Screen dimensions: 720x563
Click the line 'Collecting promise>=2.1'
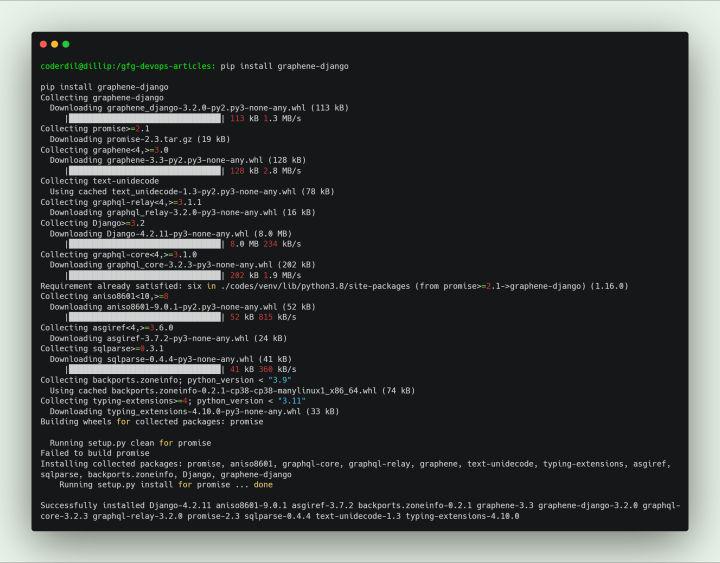tap(95, 129)
